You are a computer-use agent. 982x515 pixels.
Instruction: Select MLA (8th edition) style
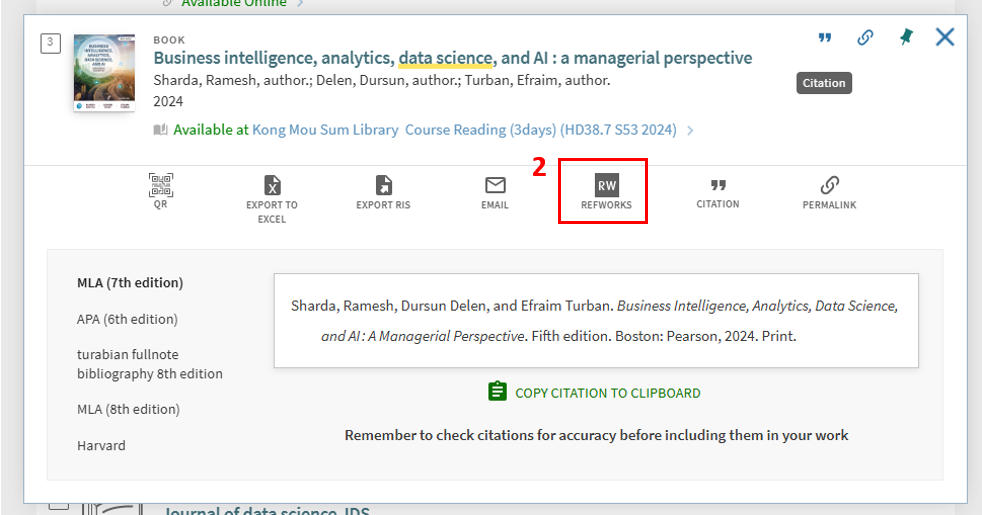[x=128, y=409]
